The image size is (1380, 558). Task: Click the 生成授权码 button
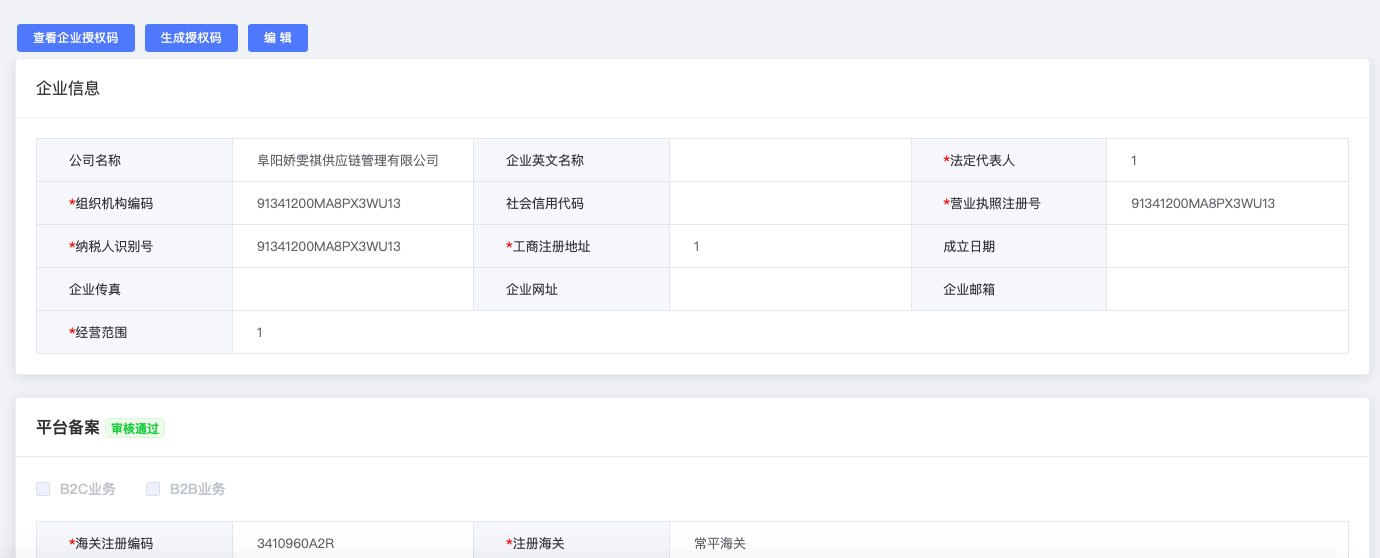click(x=191, y=38)
